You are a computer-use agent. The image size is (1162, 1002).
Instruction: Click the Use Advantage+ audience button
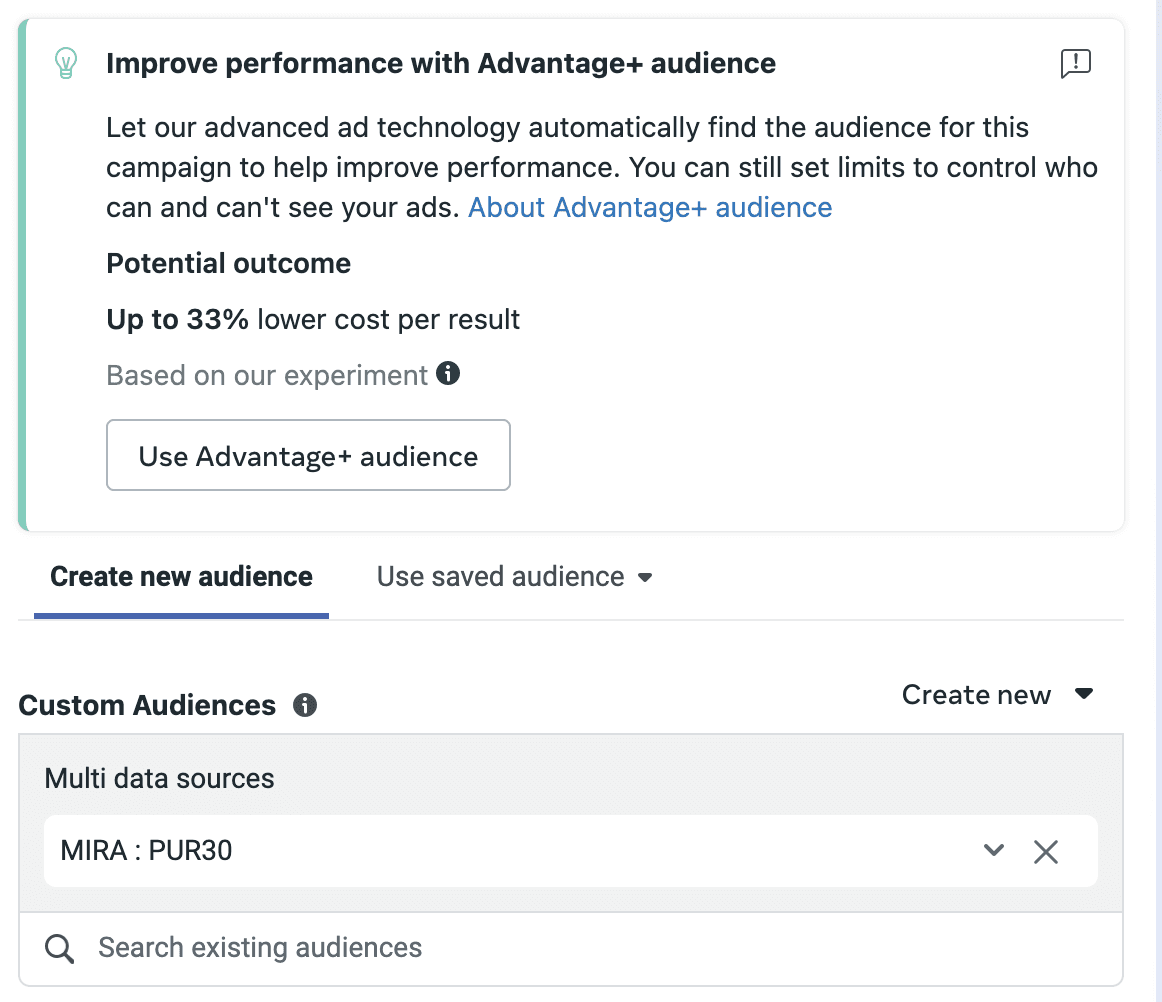click(x=308, y=455)
